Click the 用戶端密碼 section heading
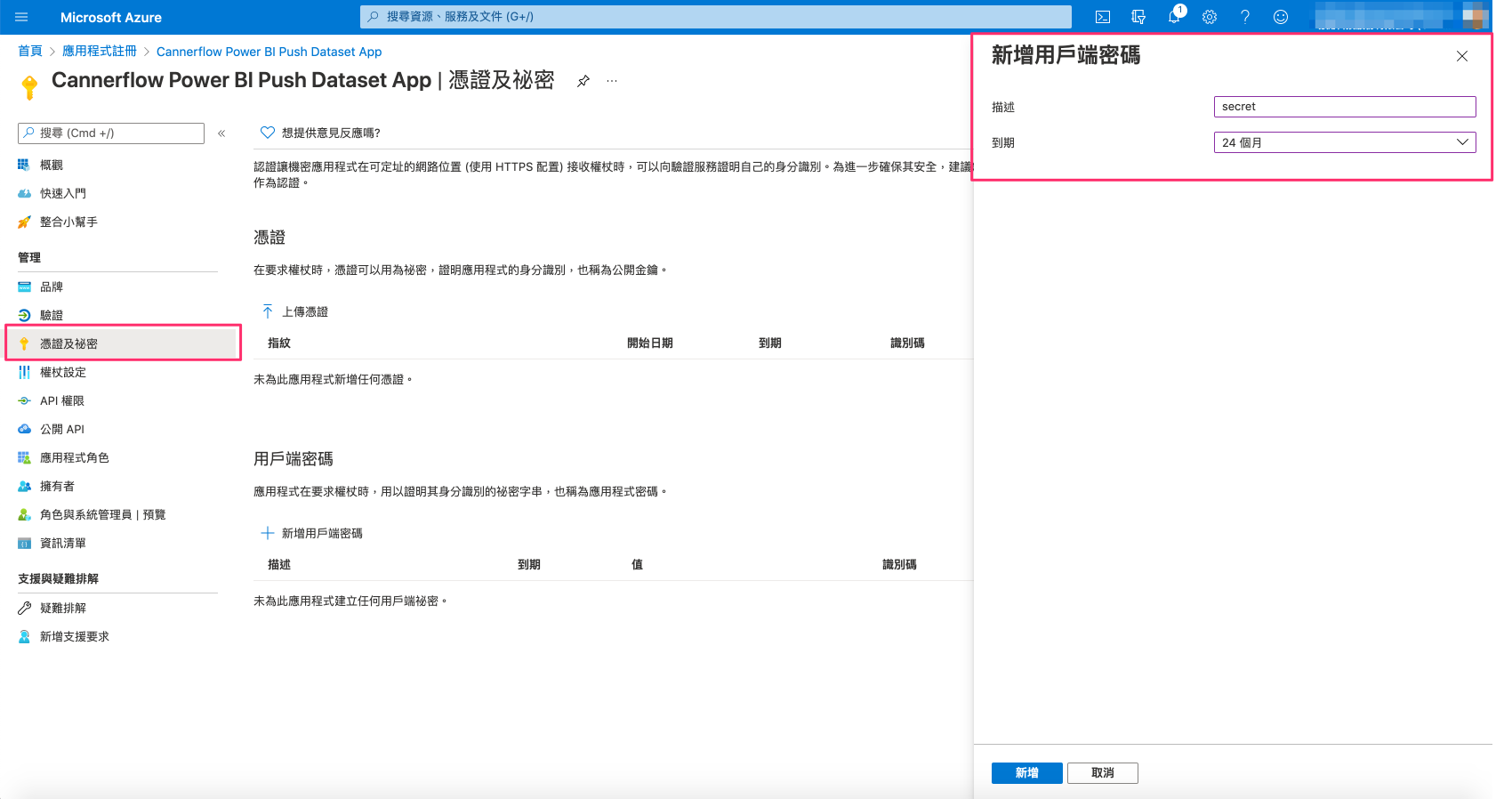 [294, 459]
